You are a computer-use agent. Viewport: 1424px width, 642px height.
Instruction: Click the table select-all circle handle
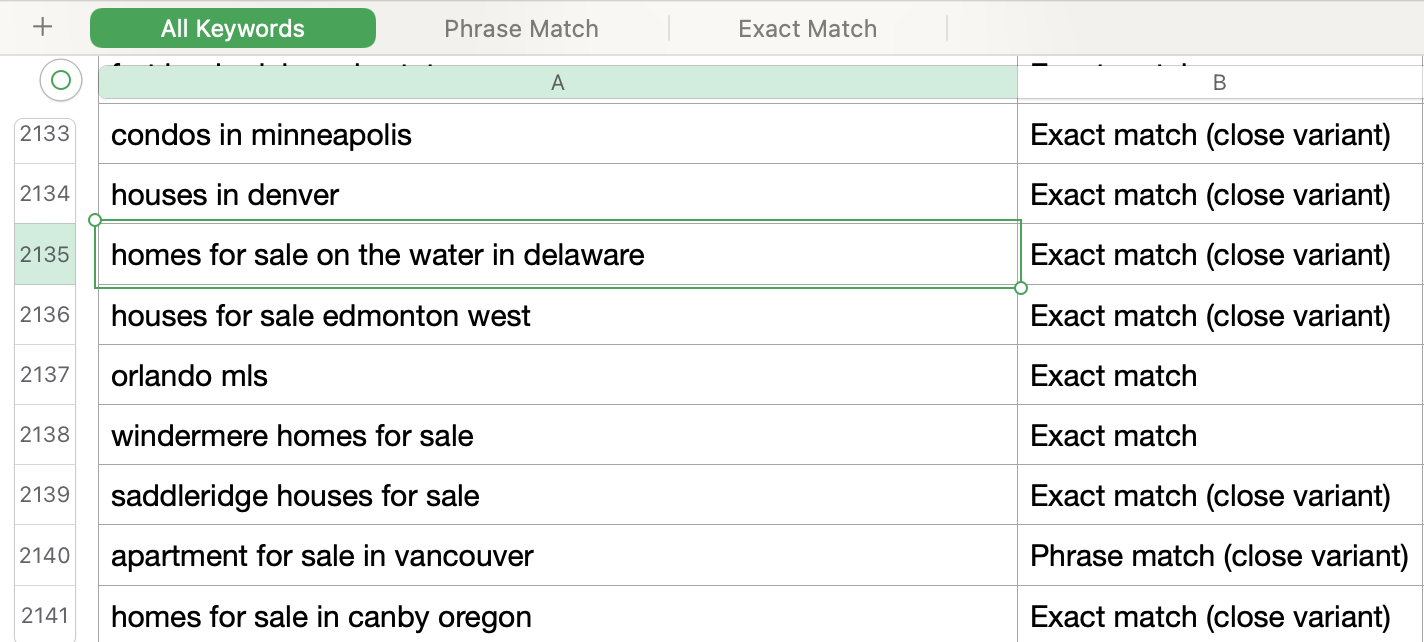pos(61,80)
